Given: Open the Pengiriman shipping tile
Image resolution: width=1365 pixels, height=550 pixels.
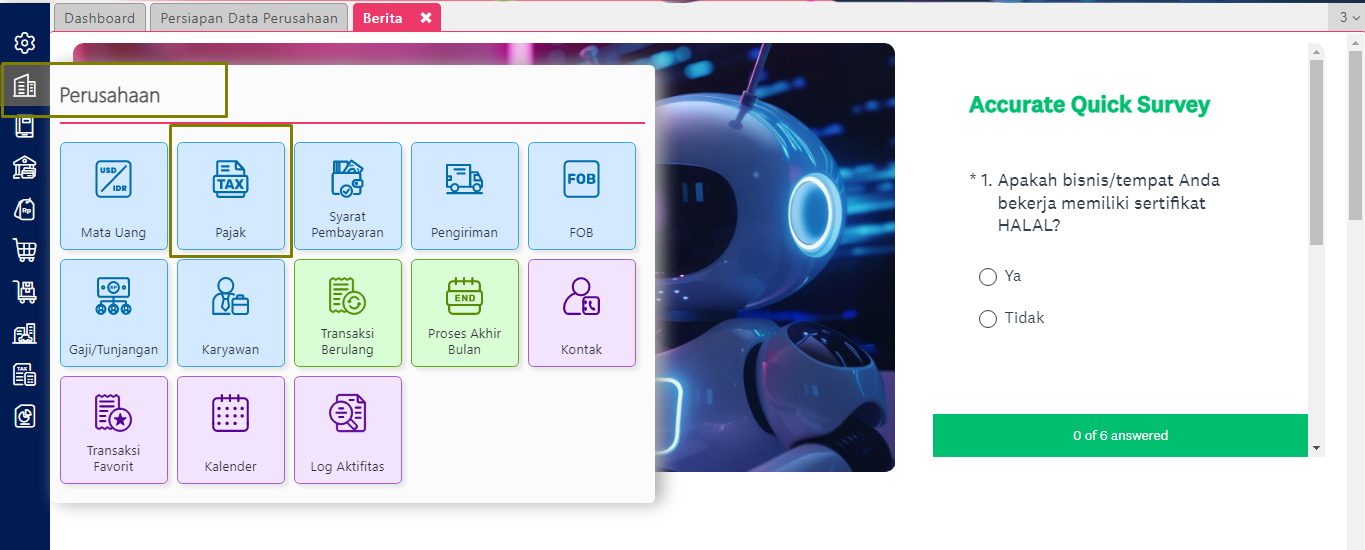Looking at the screenshot, I should (465, 196).
